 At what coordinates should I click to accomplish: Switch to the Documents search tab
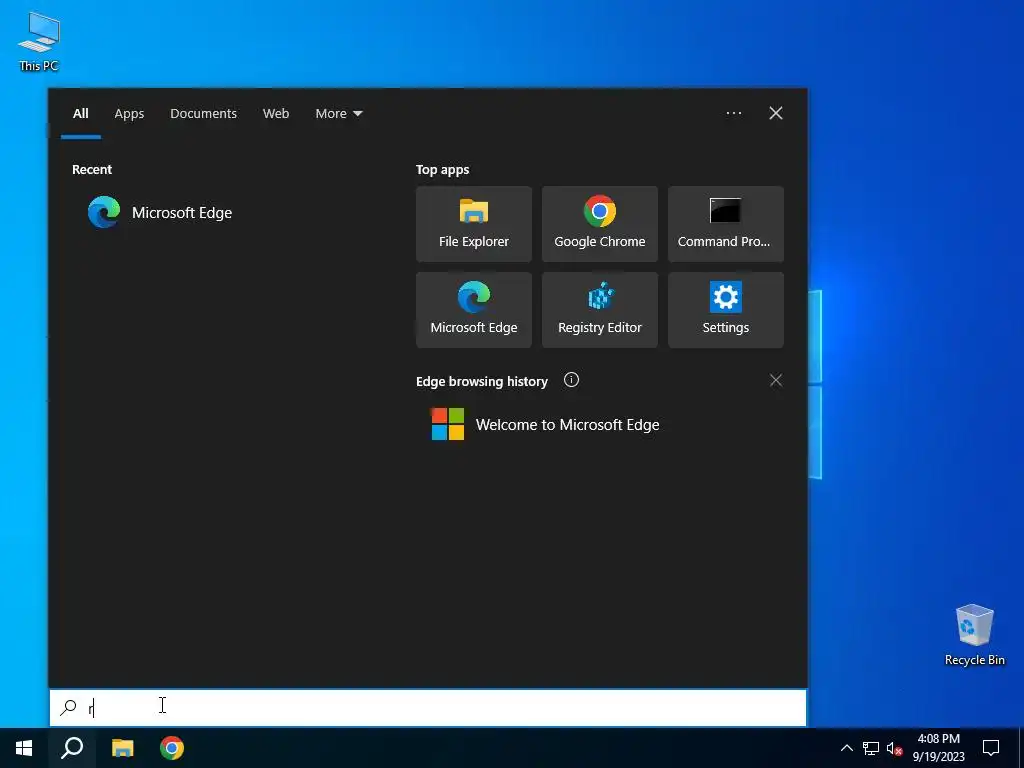[x=203, y=114]
